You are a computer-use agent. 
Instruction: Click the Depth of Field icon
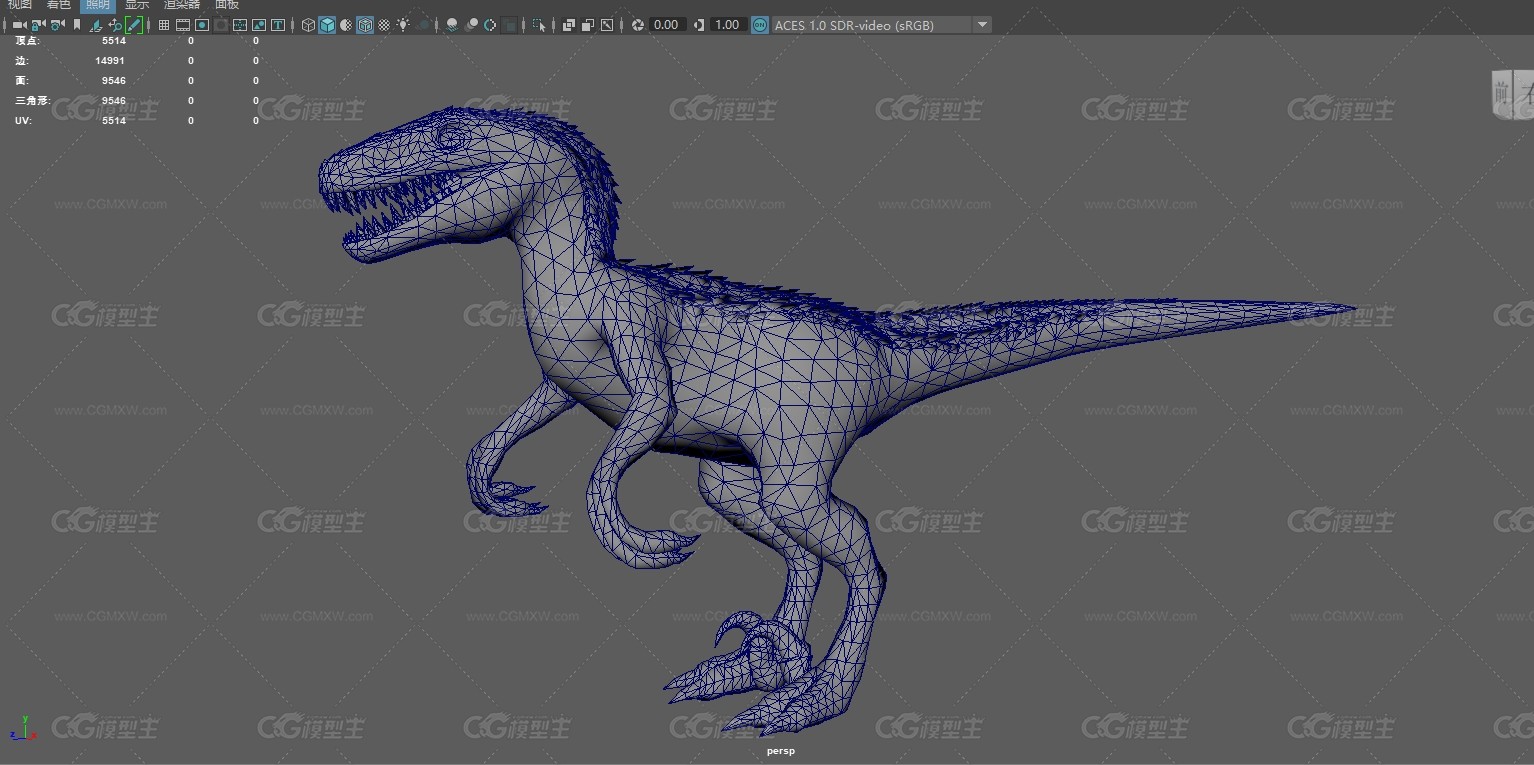[511, 25]
